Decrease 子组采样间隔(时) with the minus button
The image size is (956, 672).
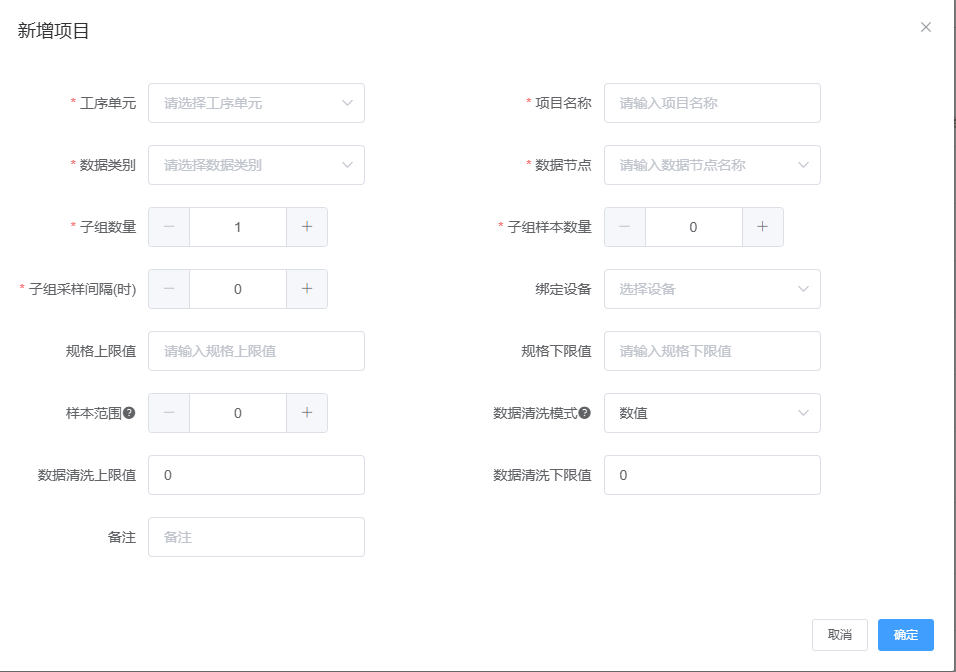[x=169, y=289]
